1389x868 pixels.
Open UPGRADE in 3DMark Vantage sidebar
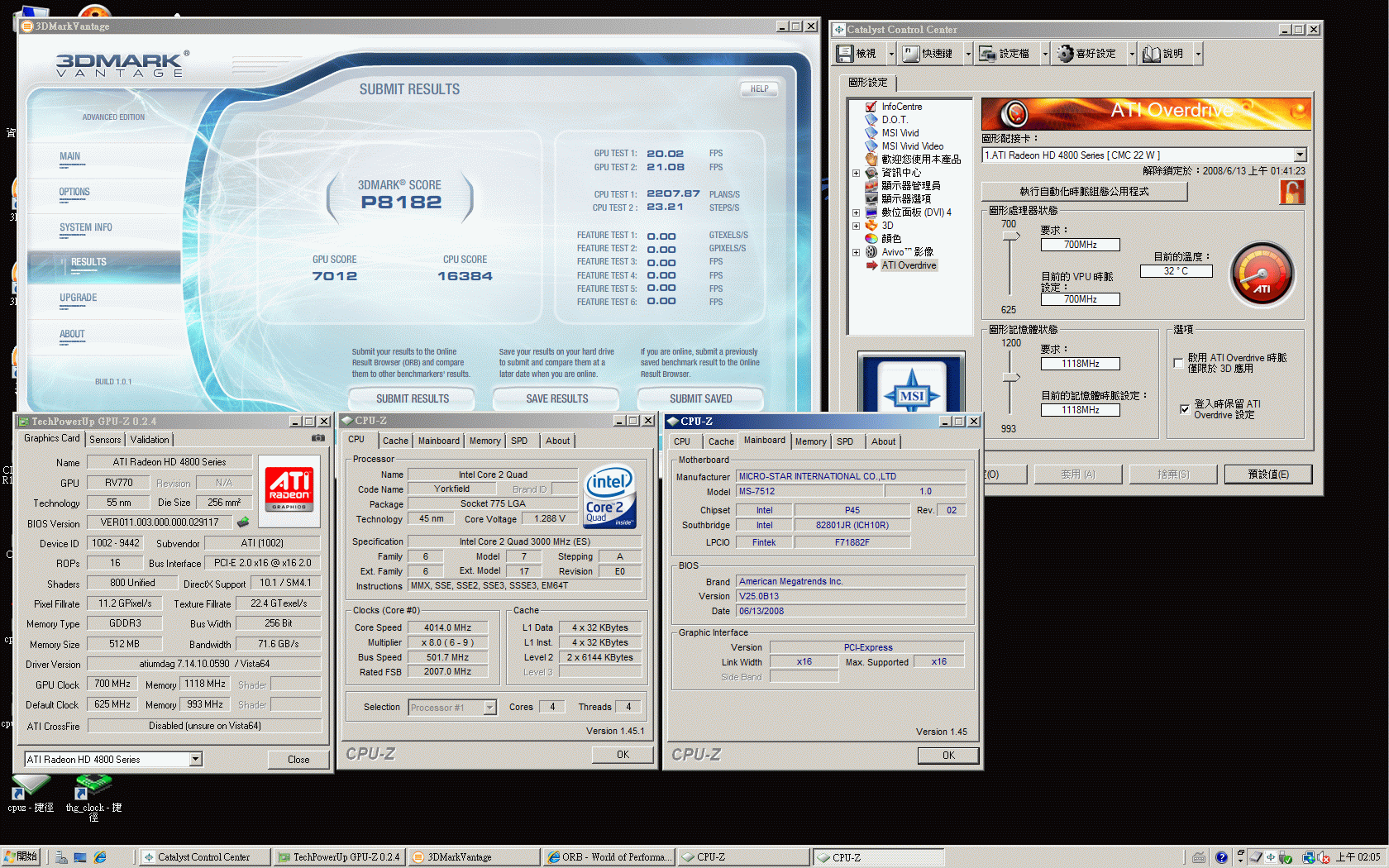(x=79, y=298)
